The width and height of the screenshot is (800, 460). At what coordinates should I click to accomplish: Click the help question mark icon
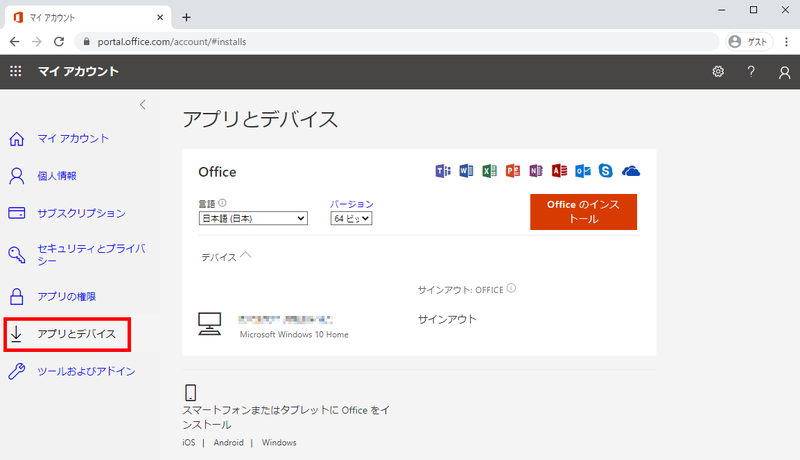[751, 71]
